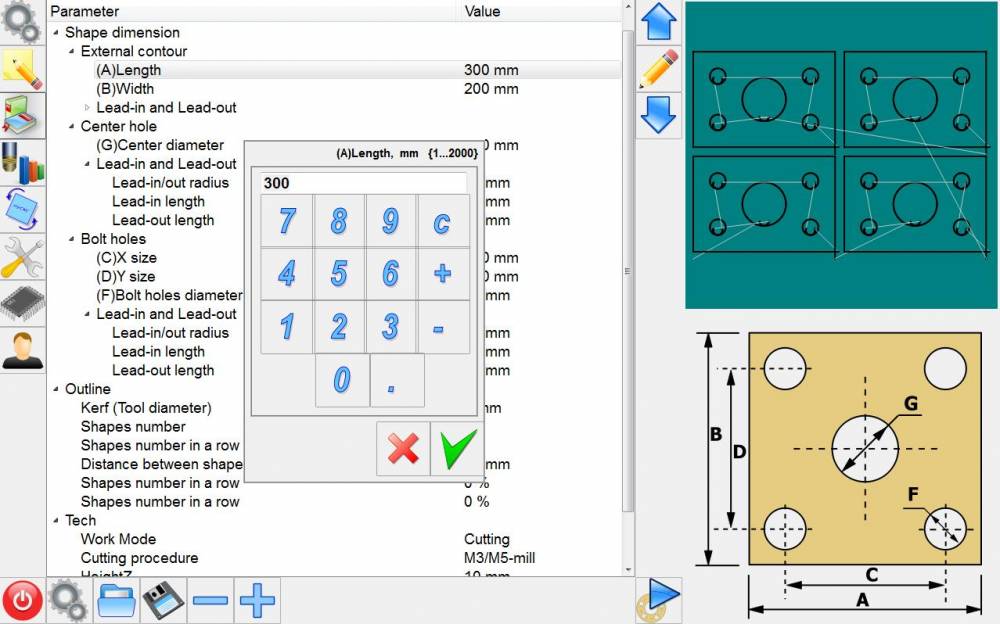Click the length value input field showing 300

(362, 184)
